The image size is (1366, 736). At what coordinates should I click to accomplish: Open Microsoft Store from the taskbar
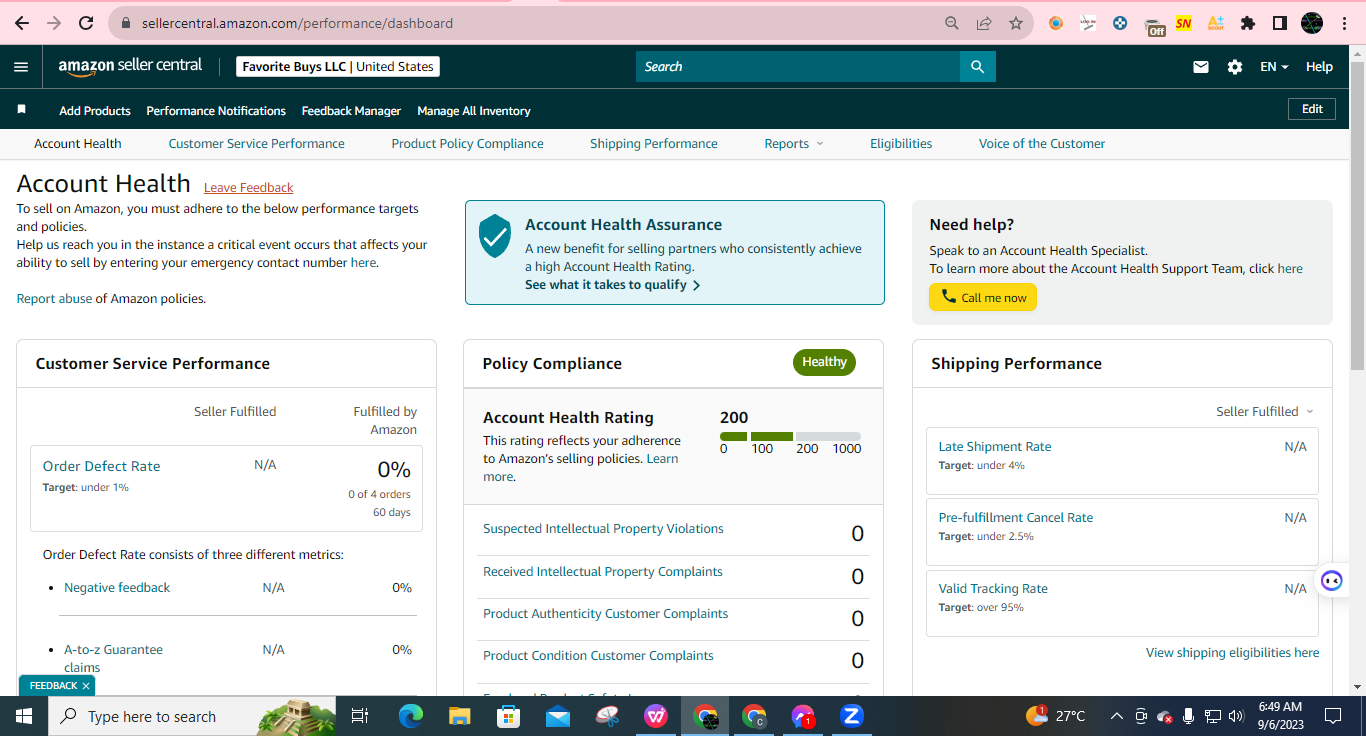point(509,716)
